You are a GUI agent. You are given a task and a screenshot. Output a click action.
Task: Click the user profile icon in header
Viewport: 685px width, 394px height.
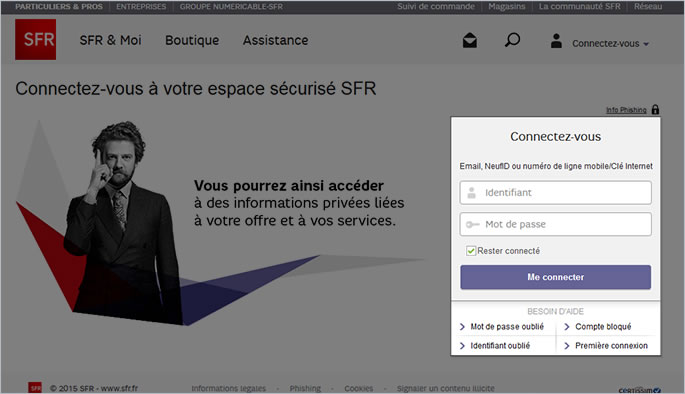(556, 41)
